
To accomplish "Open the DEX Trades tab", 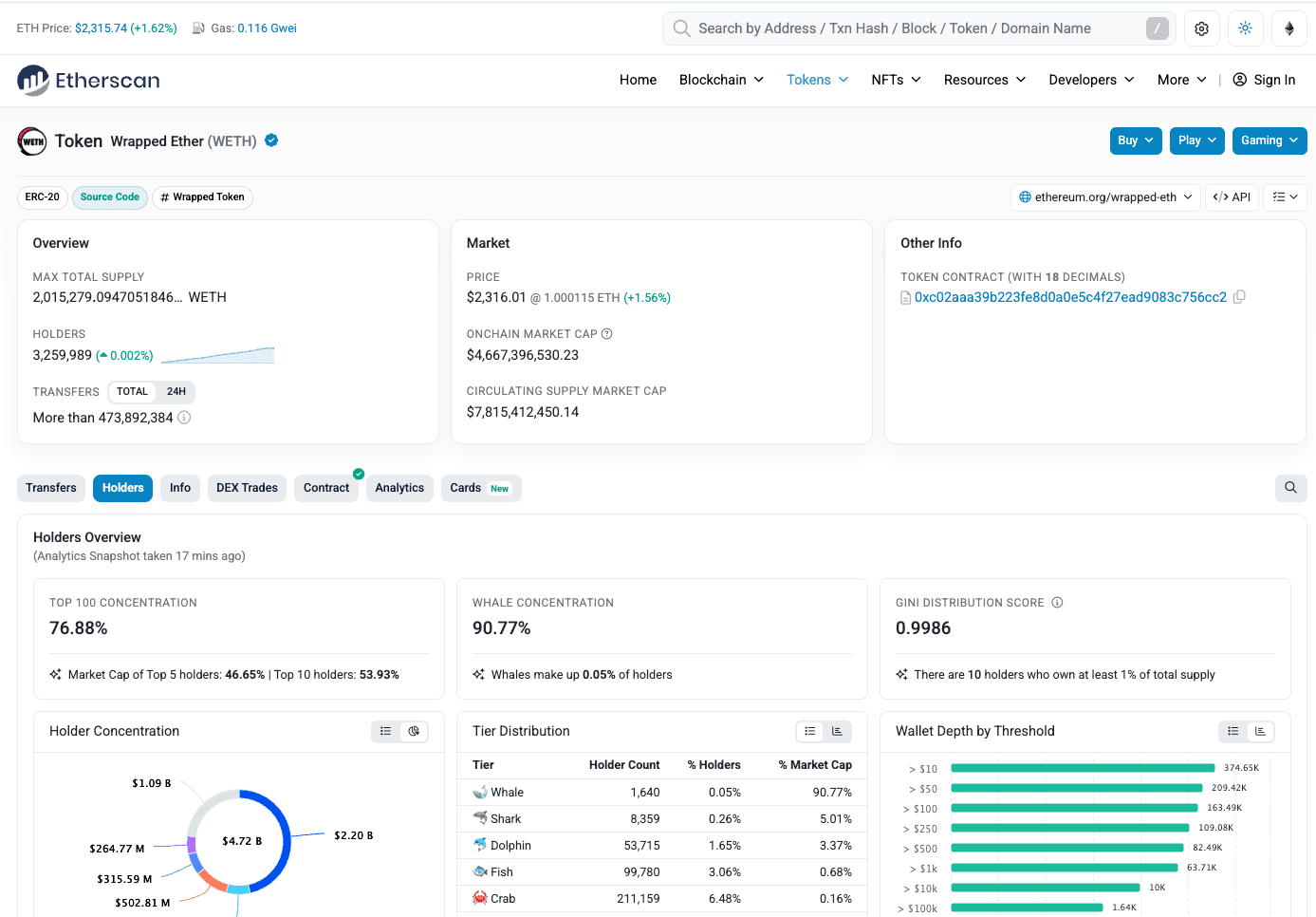I will click(247, 488).
